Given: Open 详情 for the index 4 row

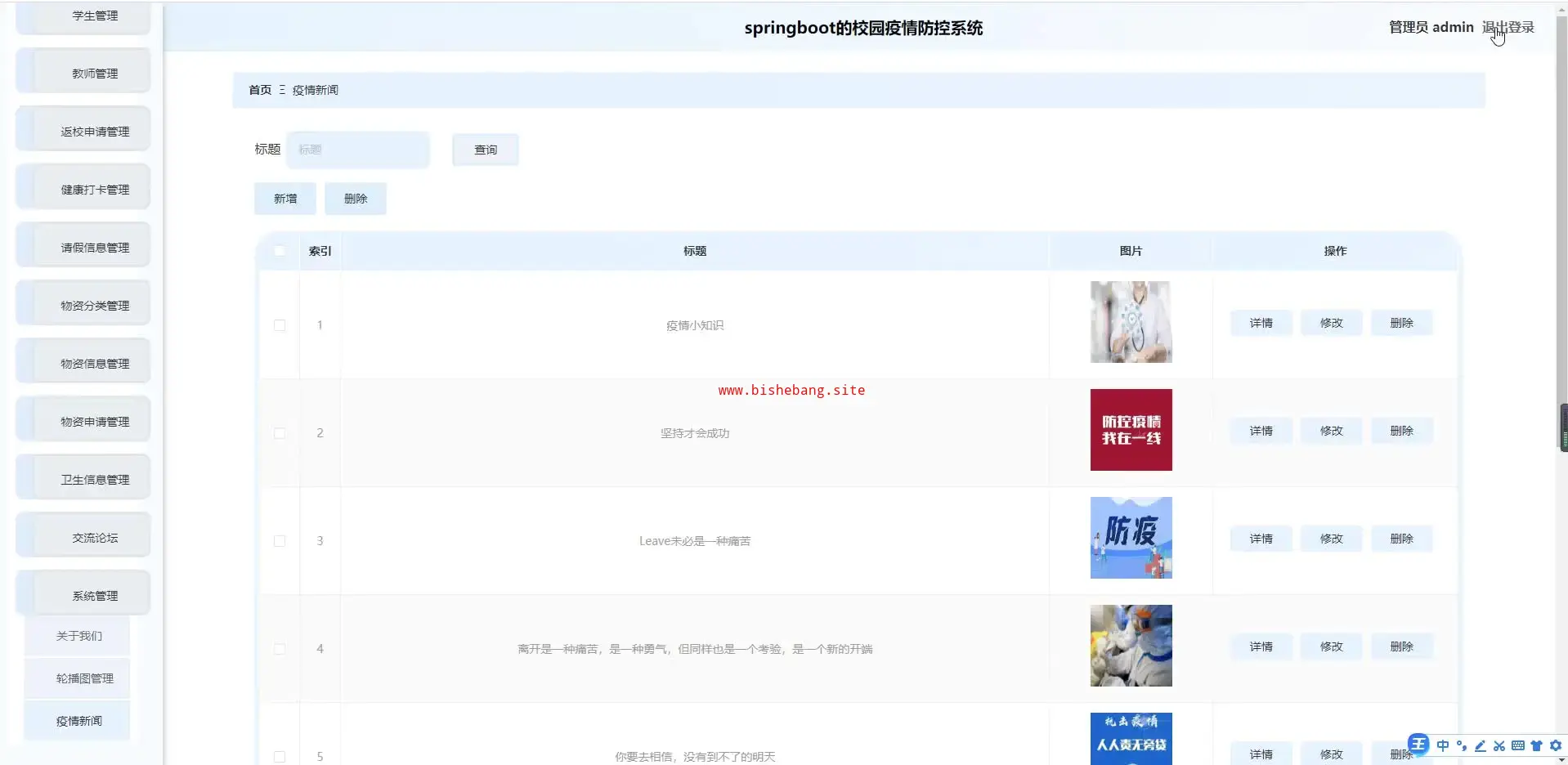Looking at the screenshot, I should [1261, 646].
